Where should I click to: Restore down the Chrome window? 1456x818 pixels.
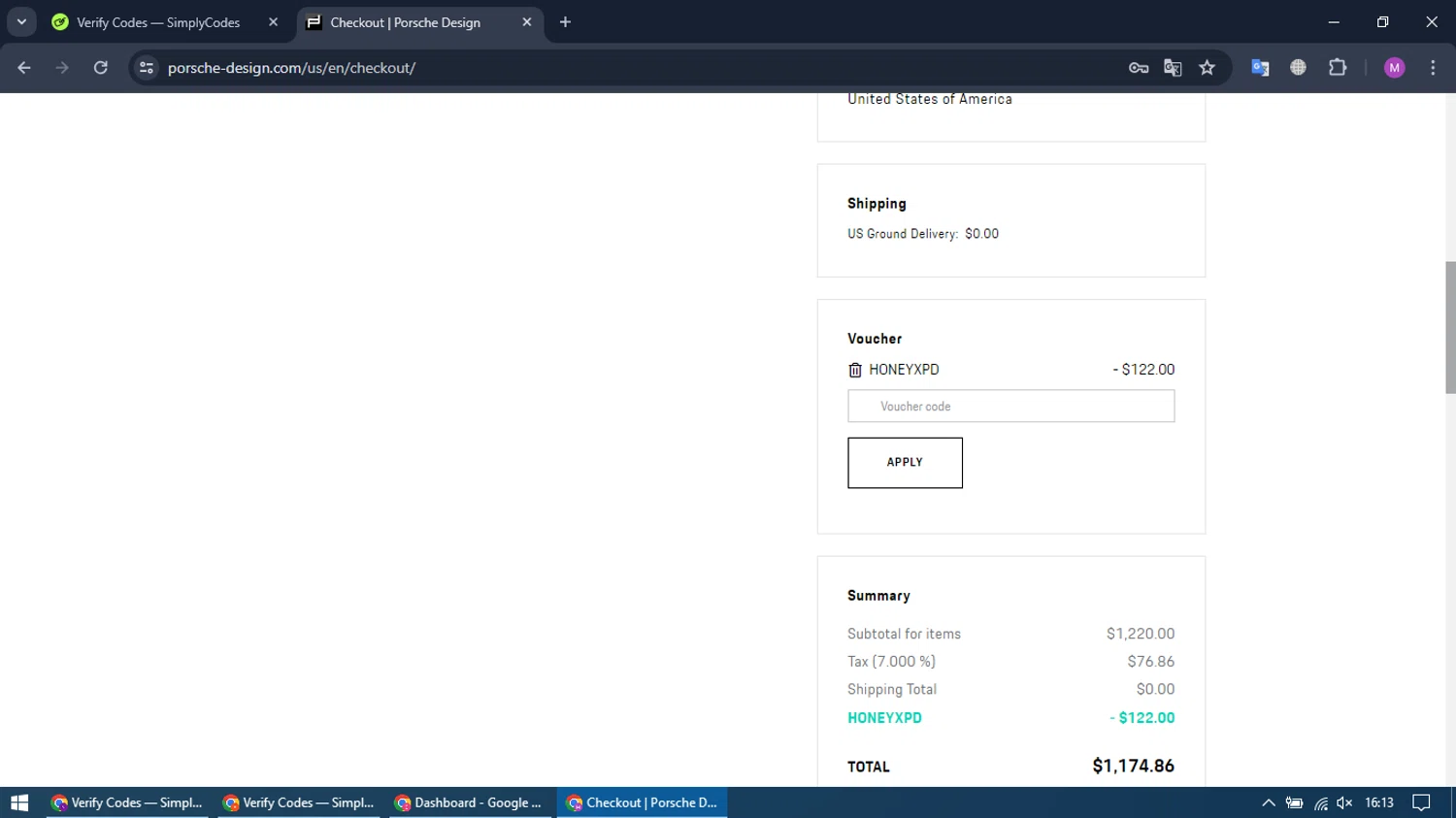tap(1382, 22)
